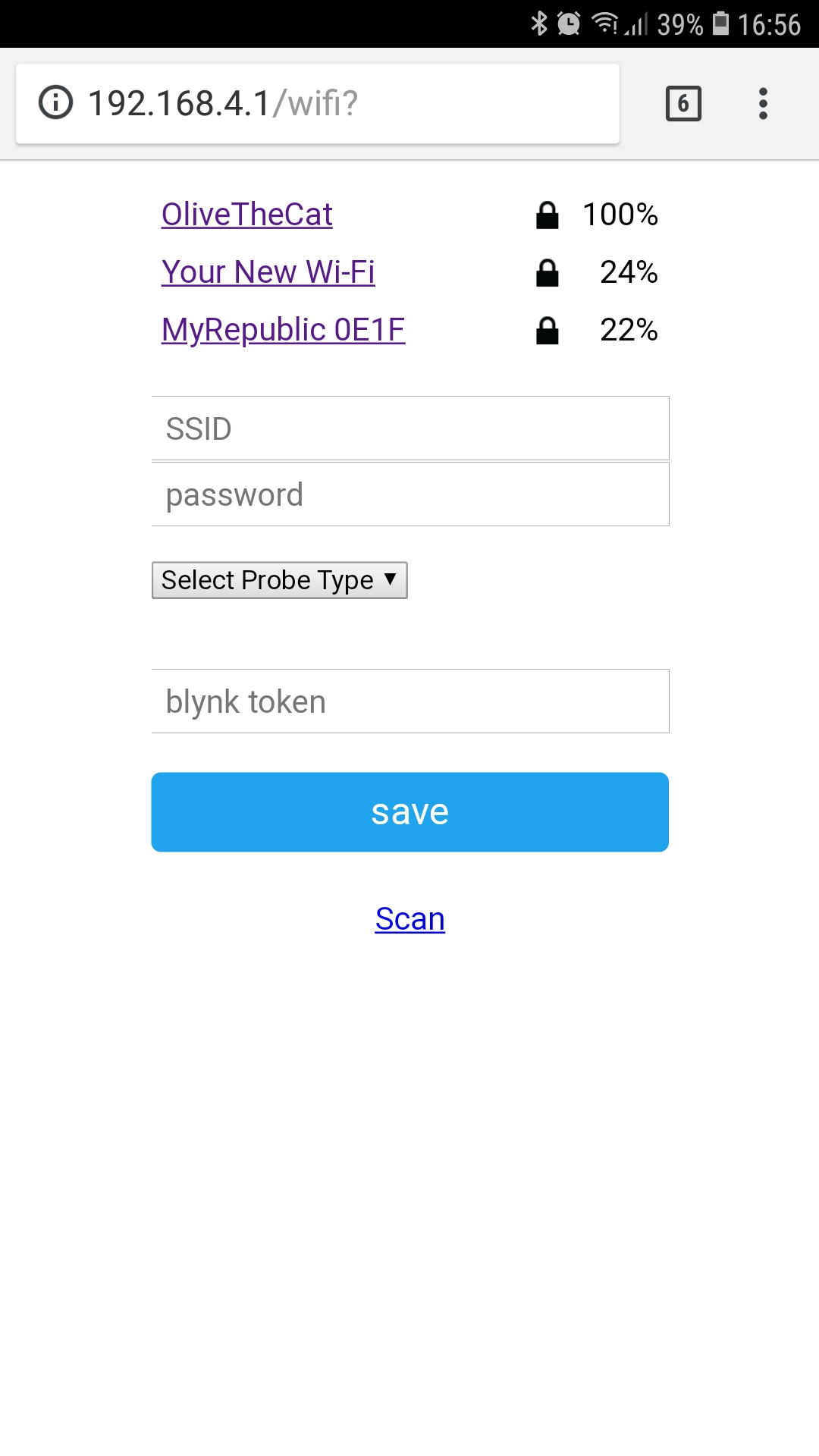Tap the battery icon in status bar
The image size is (819, 1456).
(x=721, y=24)
